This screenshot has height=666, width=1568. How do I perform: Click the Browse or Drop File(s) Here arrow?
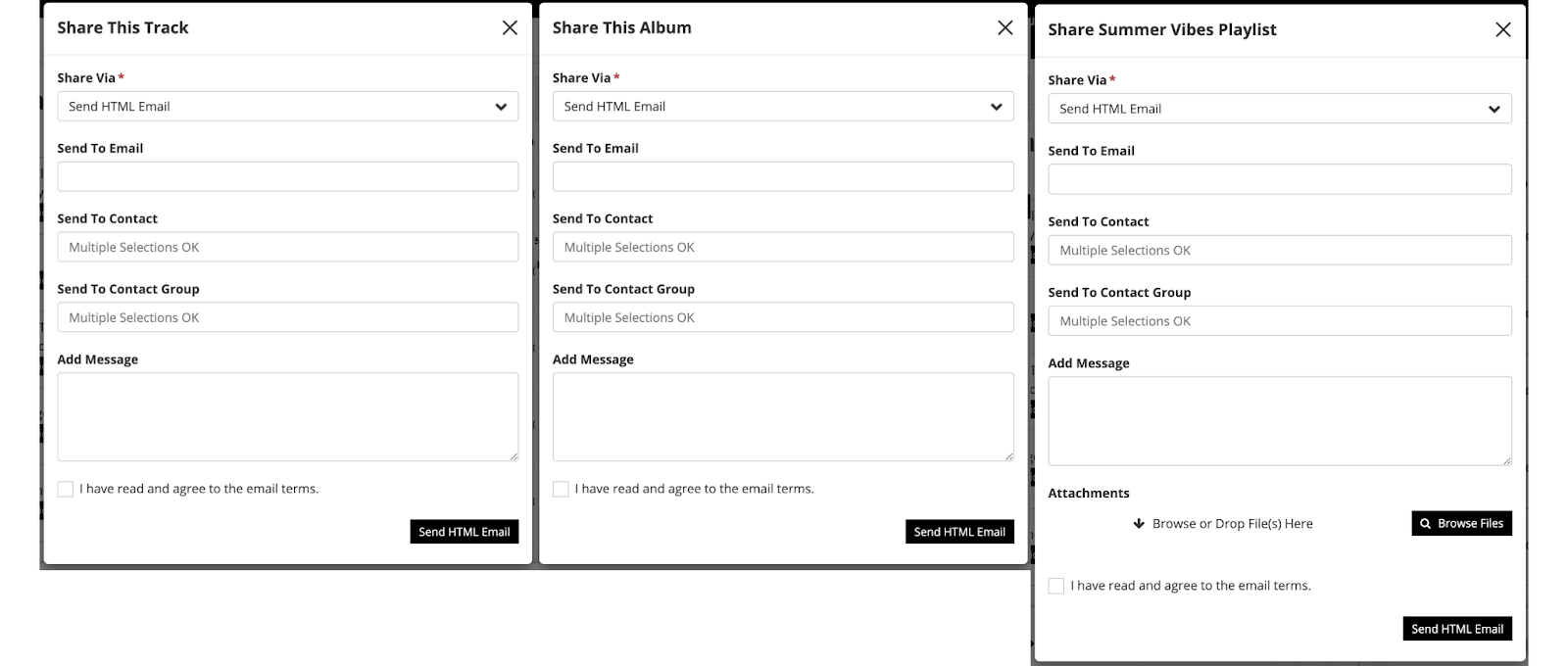click(x=1139, y=523)
